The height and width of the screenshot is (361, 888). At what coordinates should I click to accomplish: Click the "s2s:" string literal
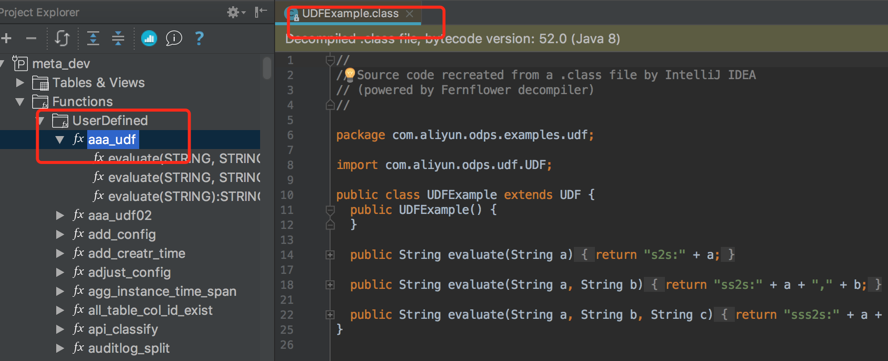664,255
